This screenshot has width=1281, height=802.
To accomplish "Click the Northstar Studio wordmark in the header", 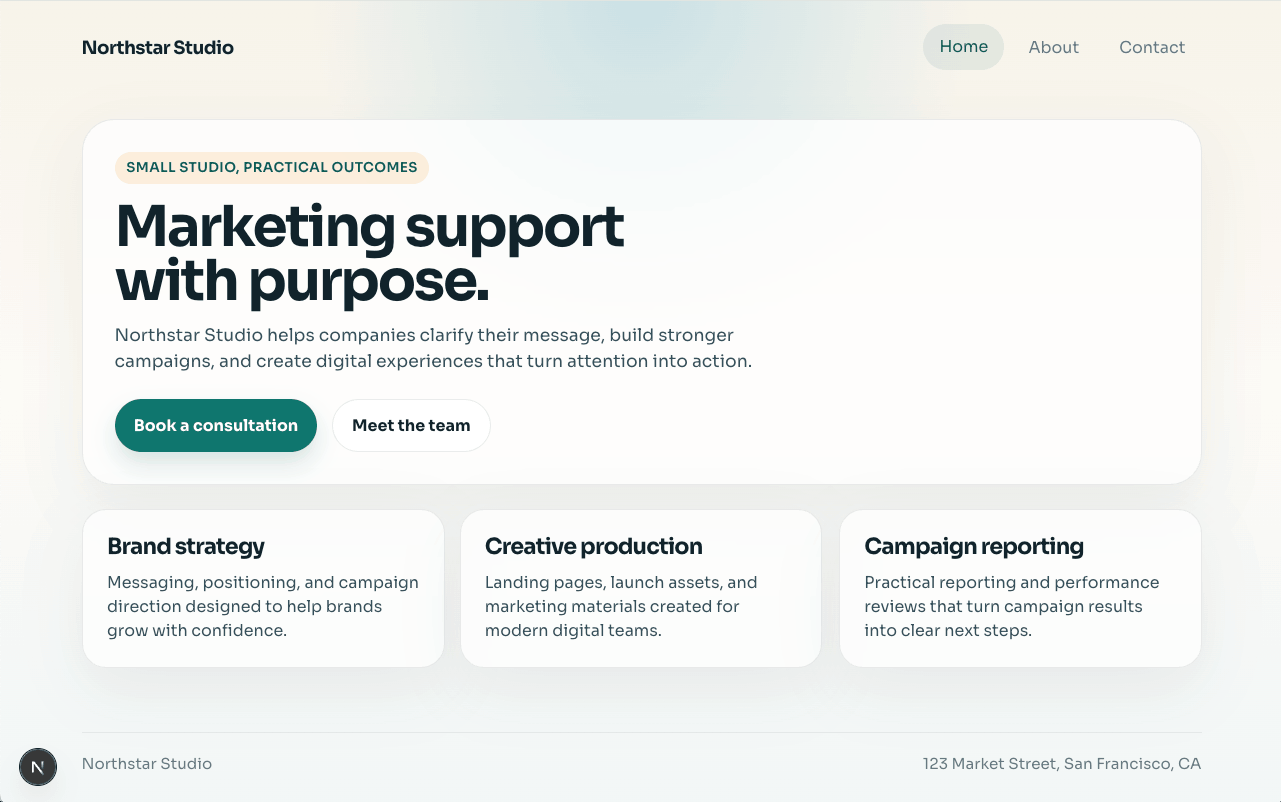I will 157,47.
